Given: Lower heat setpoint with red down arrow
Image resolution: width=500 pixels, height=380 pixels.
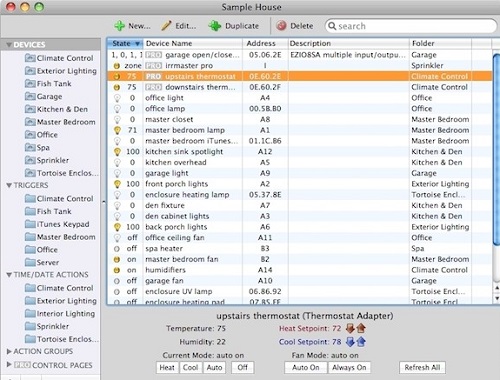Looking at the screenshot, I should pyautogui.click(x=350, y=328).
